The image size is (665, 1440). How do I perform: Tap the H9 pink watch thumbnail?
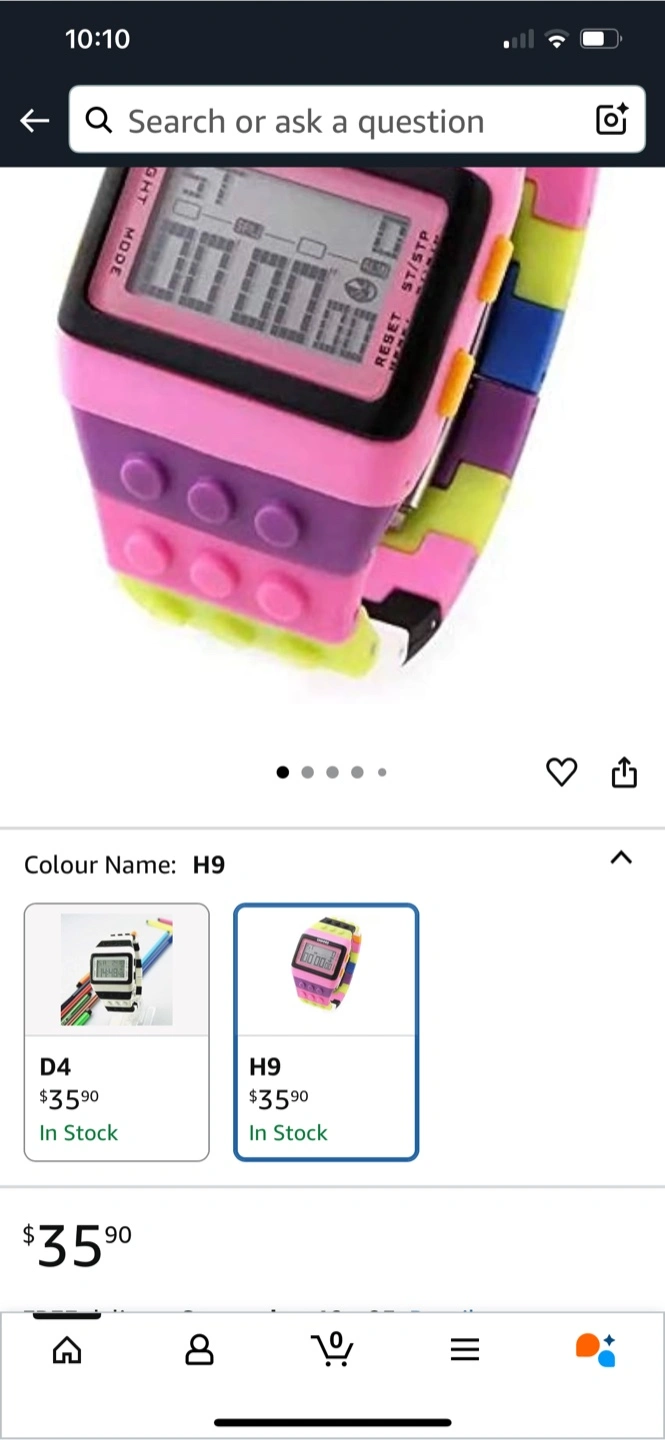(326, 964)
